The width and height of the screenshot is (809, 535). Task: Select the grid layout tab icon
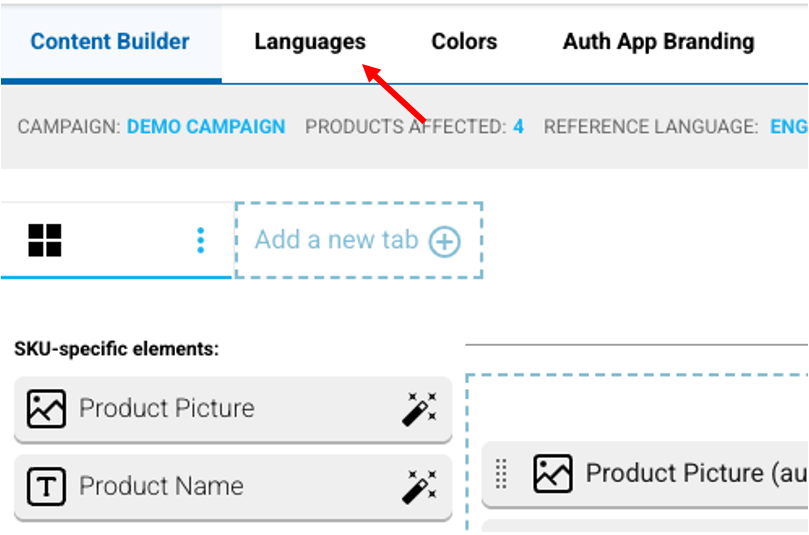click(x=45, y=240)
